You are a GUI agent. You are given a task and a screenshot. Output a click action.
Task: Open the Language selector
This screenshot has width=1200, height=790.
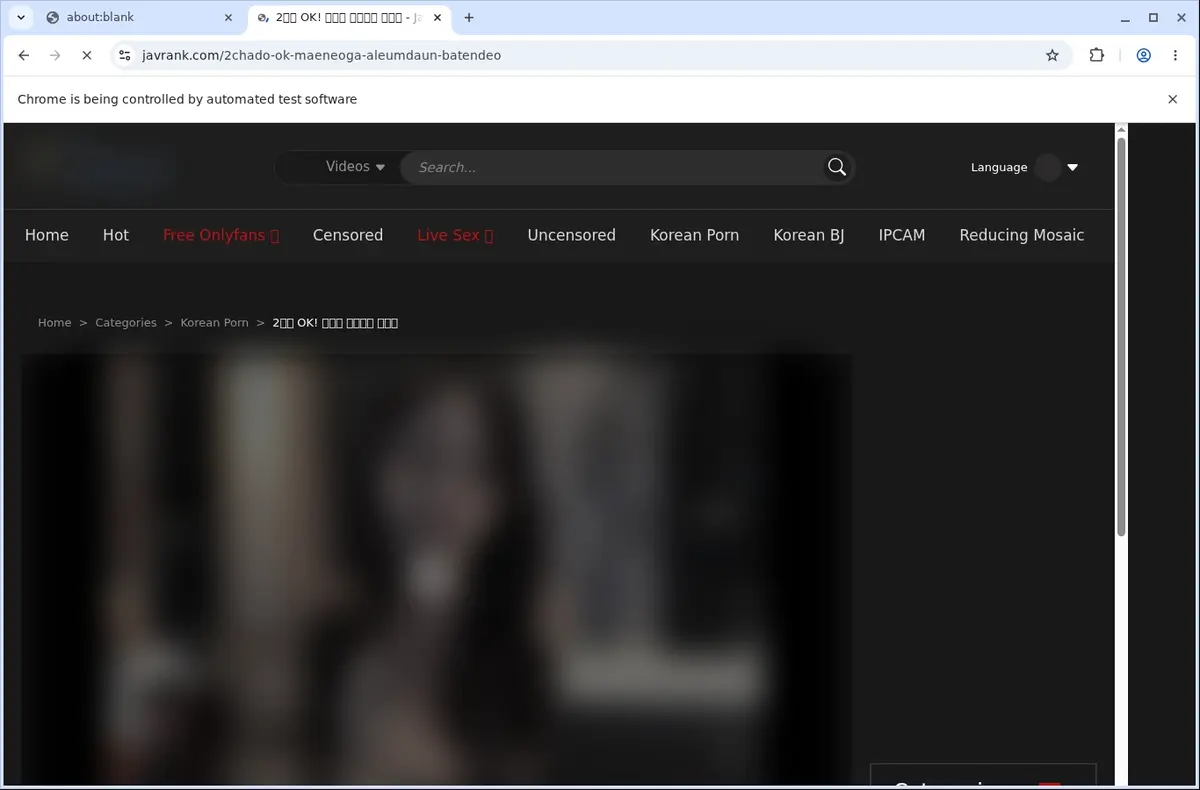(1024, 167)
